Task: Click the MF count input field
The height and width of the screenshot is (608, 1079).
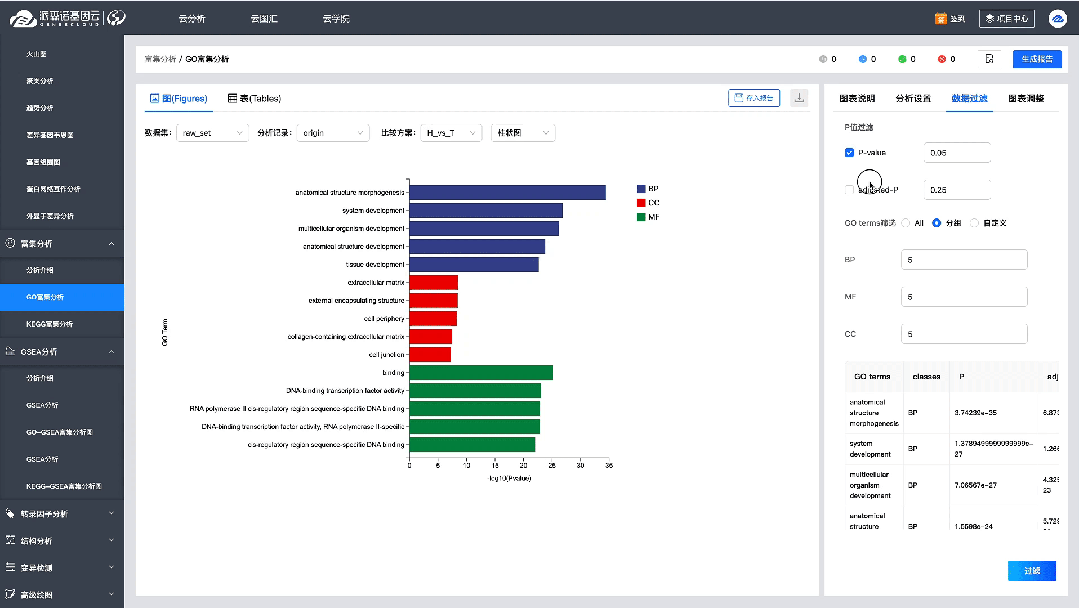Action: tap(964, 297)
